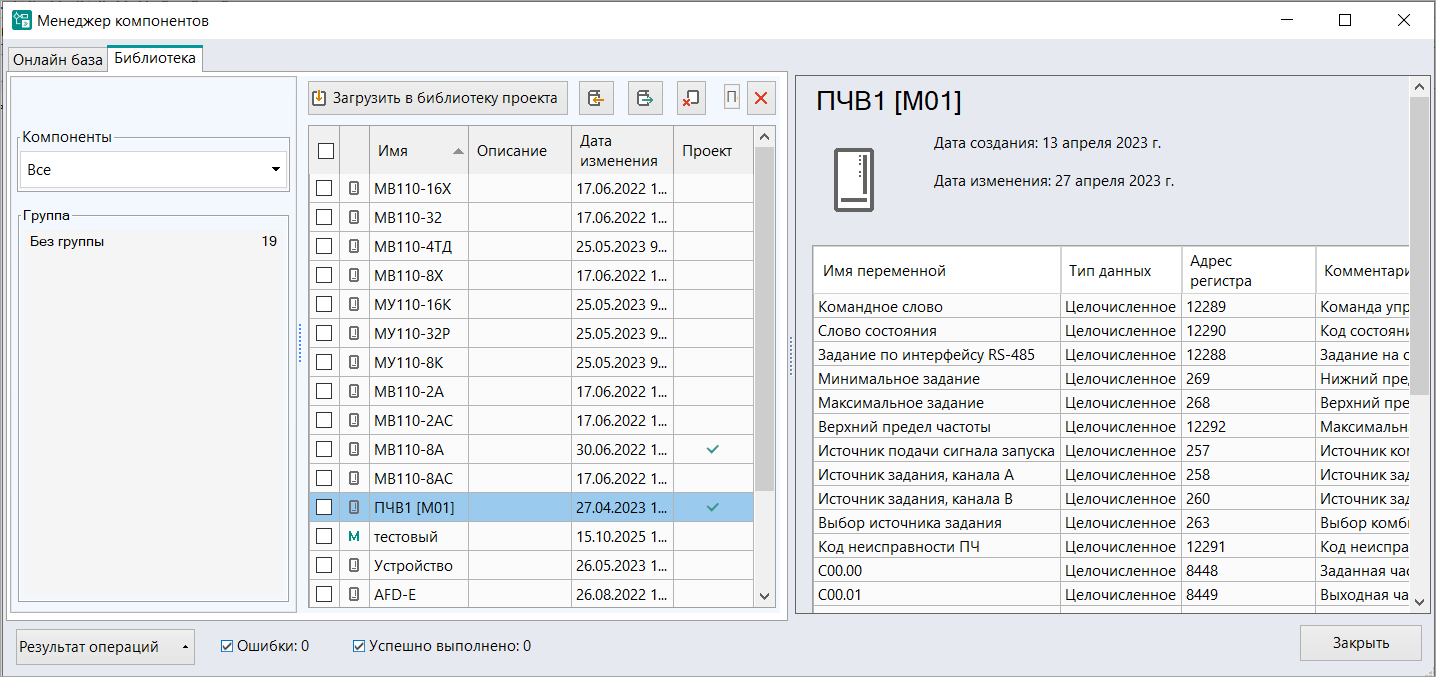Tick the checkbox for МВ110-32
The image size is (1436, 677).
pyautogui.click(x=324, y=217)
